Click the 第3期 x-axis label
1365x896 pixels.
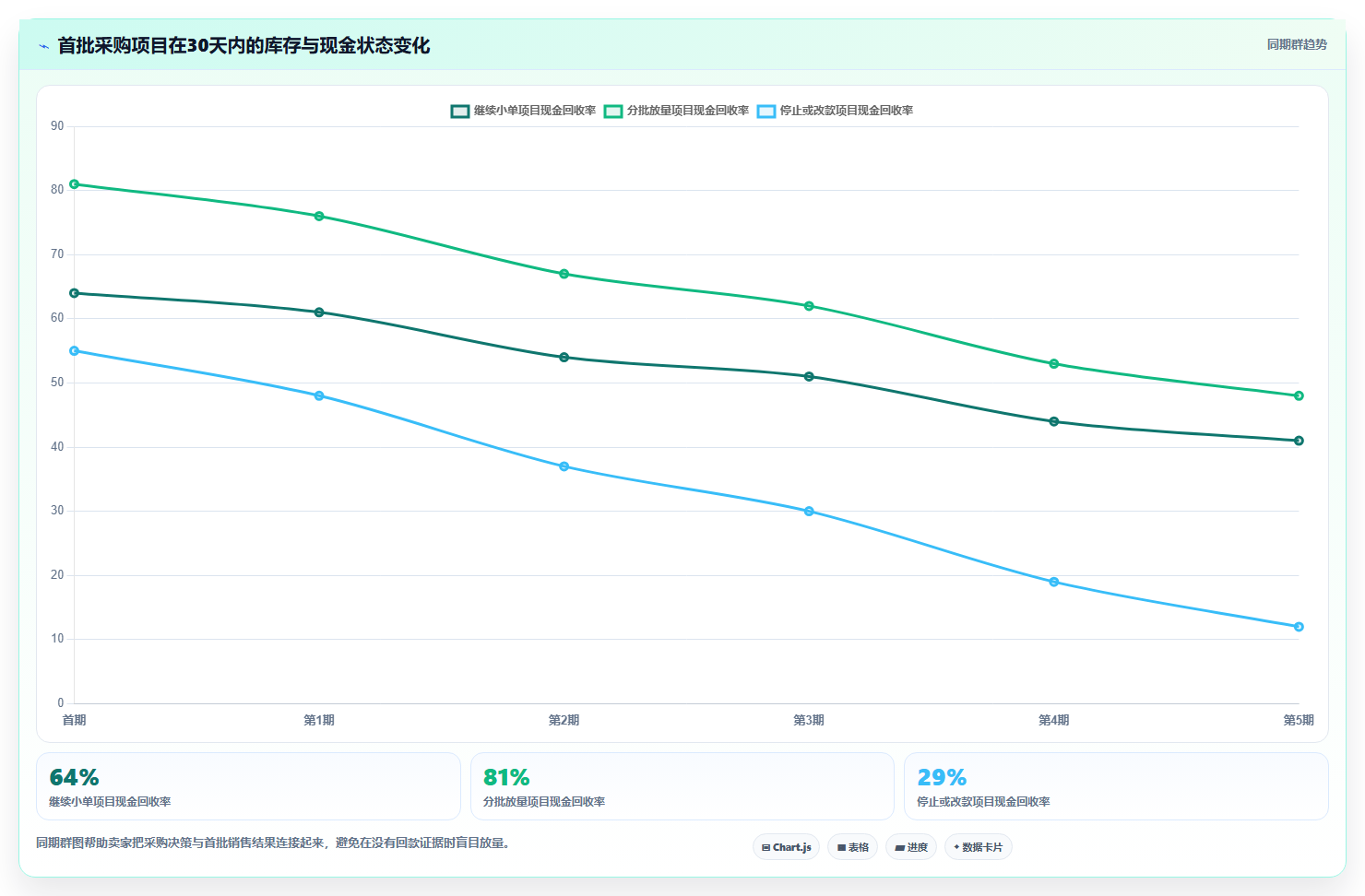click(x=809, y=720)
